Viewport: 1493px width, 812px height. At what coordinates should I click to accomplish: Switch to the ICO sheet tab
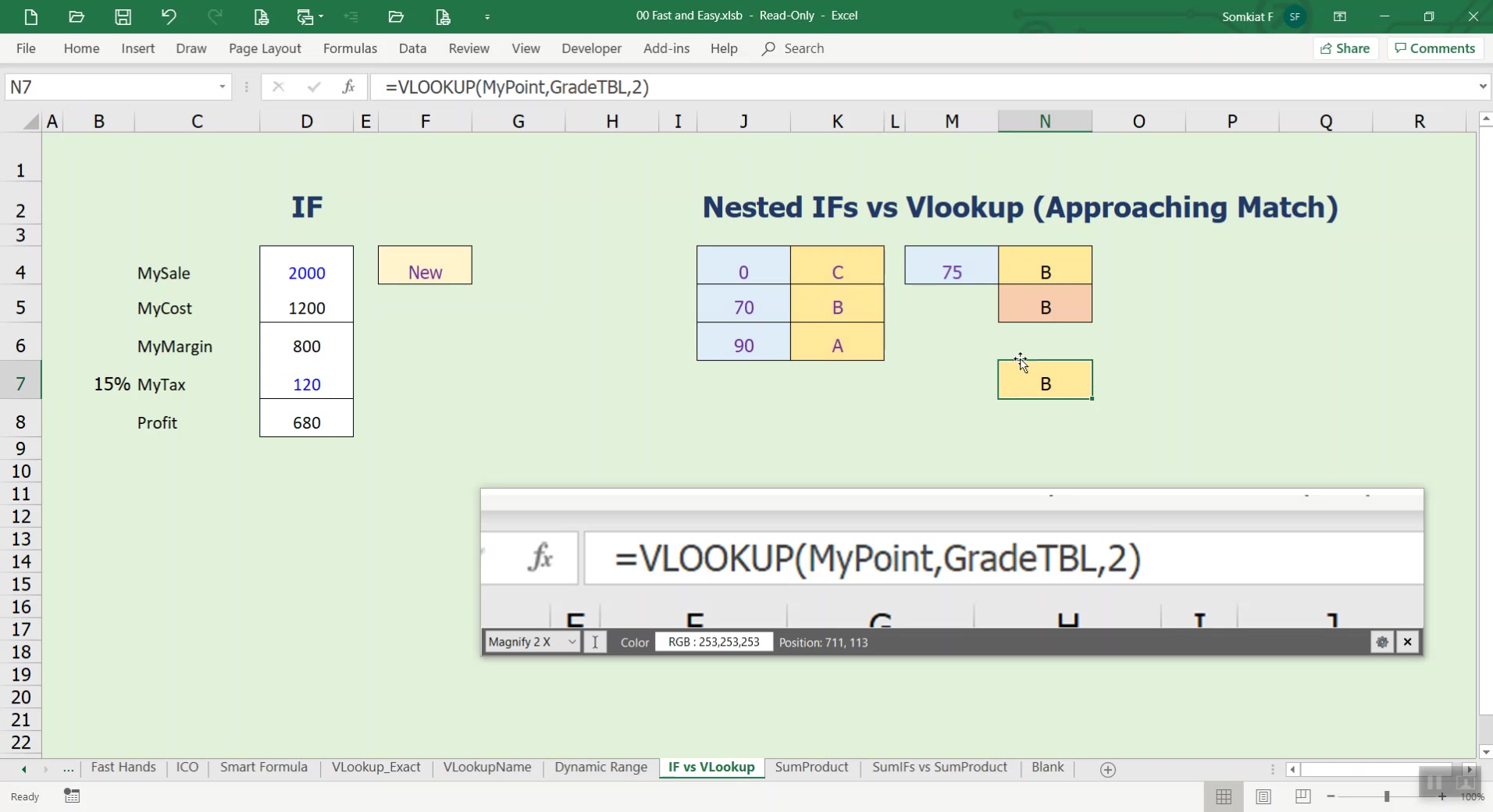187,767
